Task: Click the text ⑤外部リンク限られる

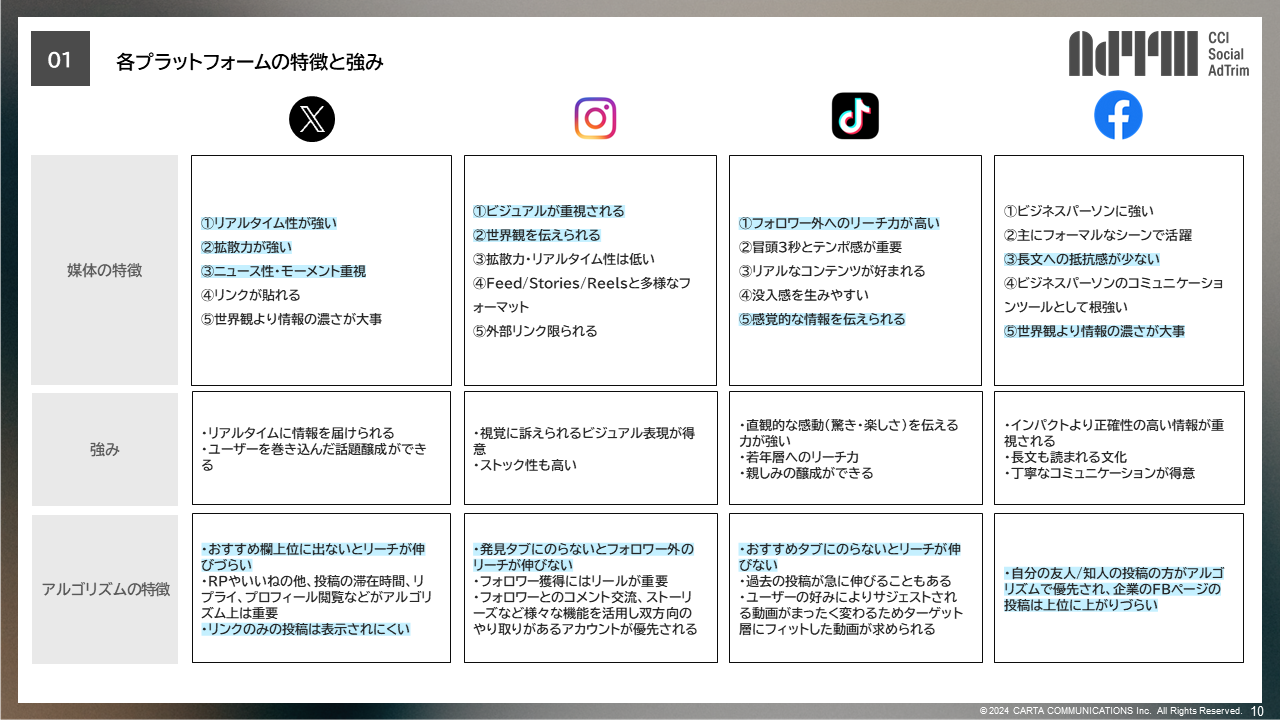Action: click(x=535, y=331)
